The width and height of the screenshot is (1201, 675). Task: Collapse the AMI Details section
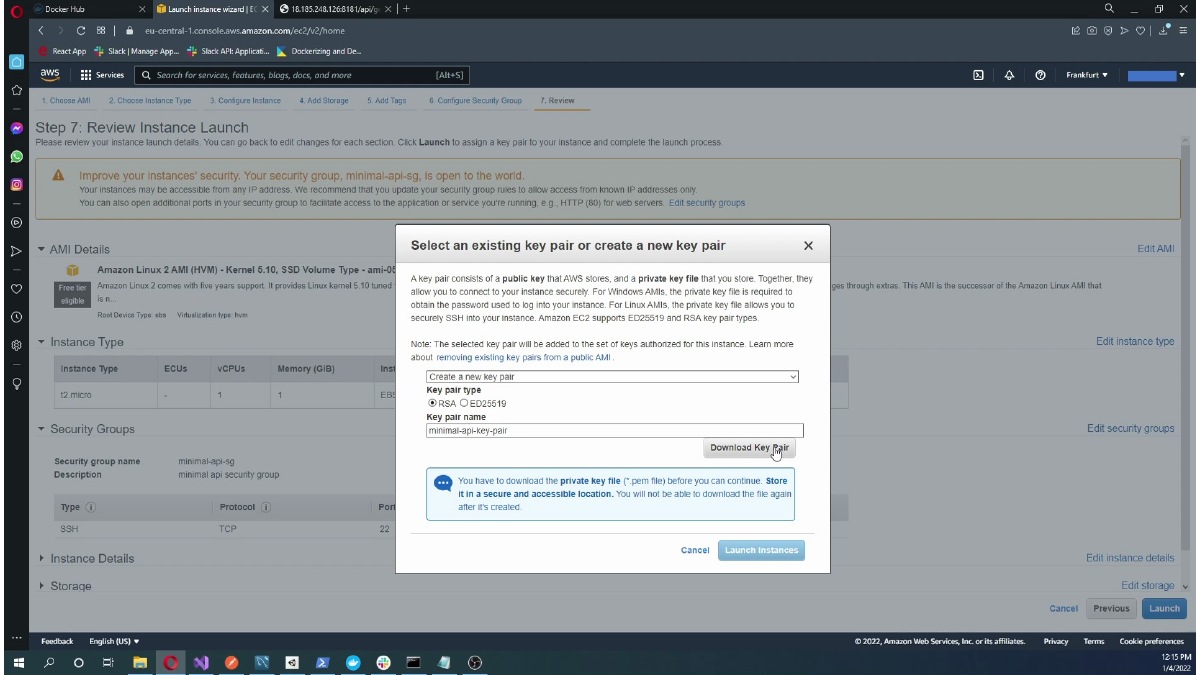[x=41, y=249]
